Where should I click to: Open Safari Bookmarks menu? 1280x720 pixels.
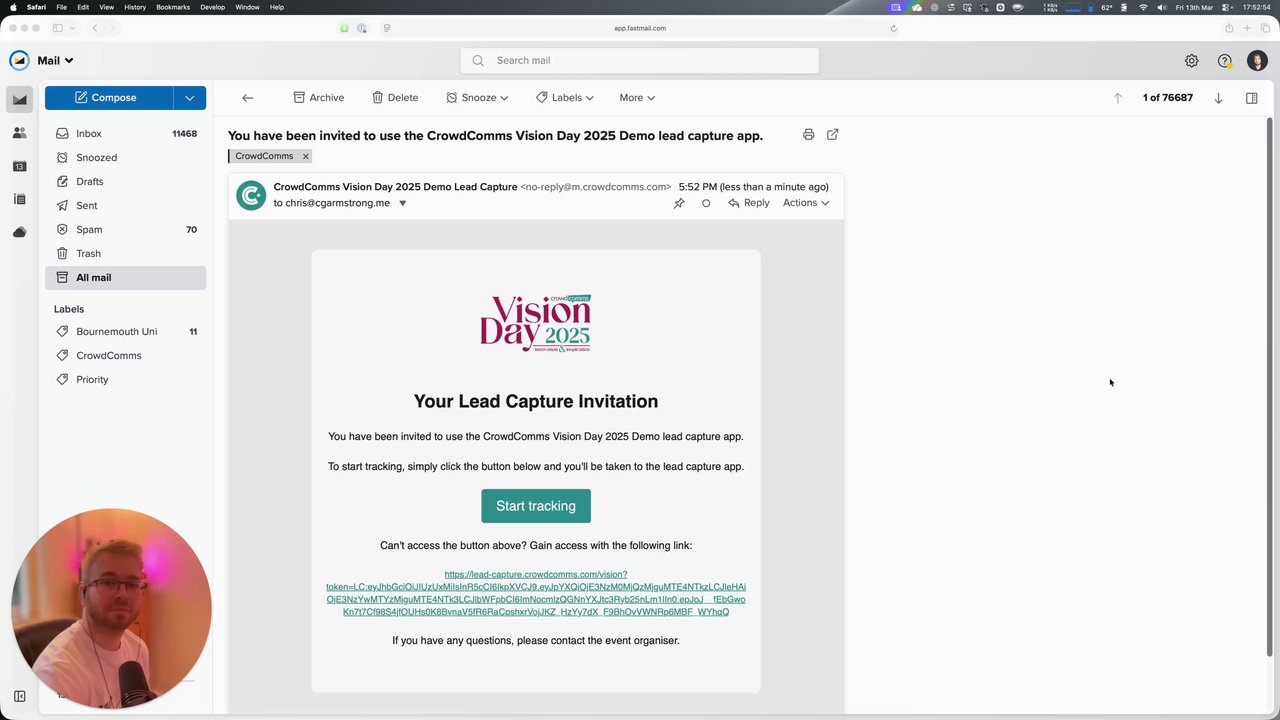point(173,7)
